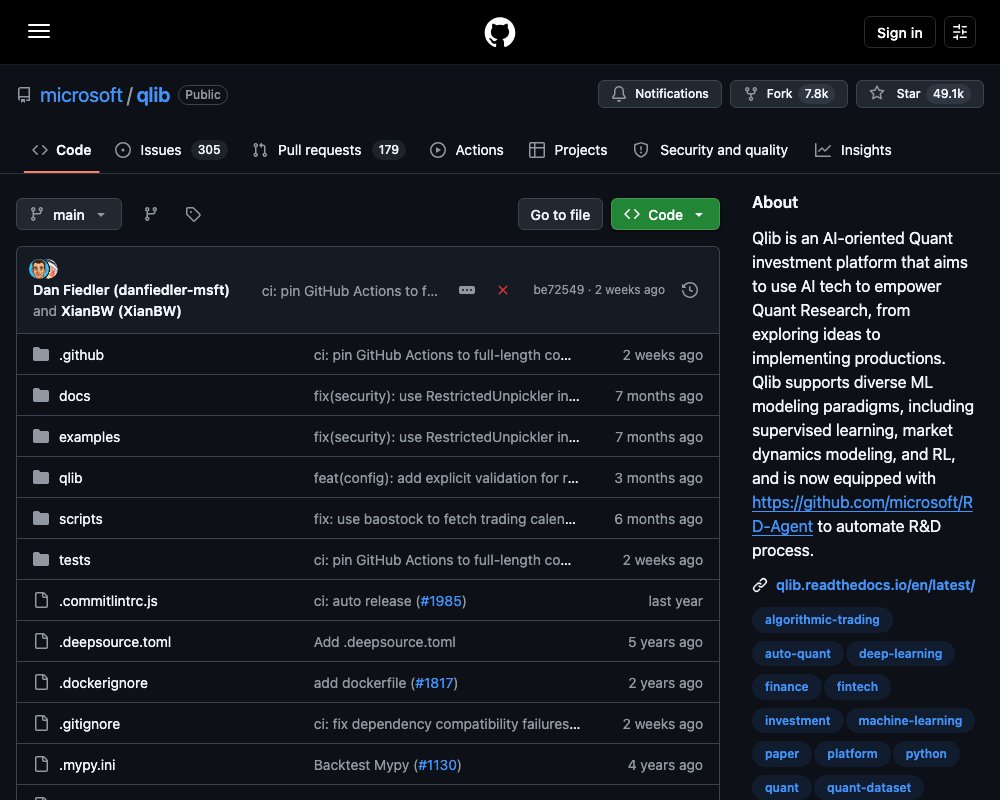Open commit hash be72549
This screenshot has width=1000, height=800.
point(558,290)
